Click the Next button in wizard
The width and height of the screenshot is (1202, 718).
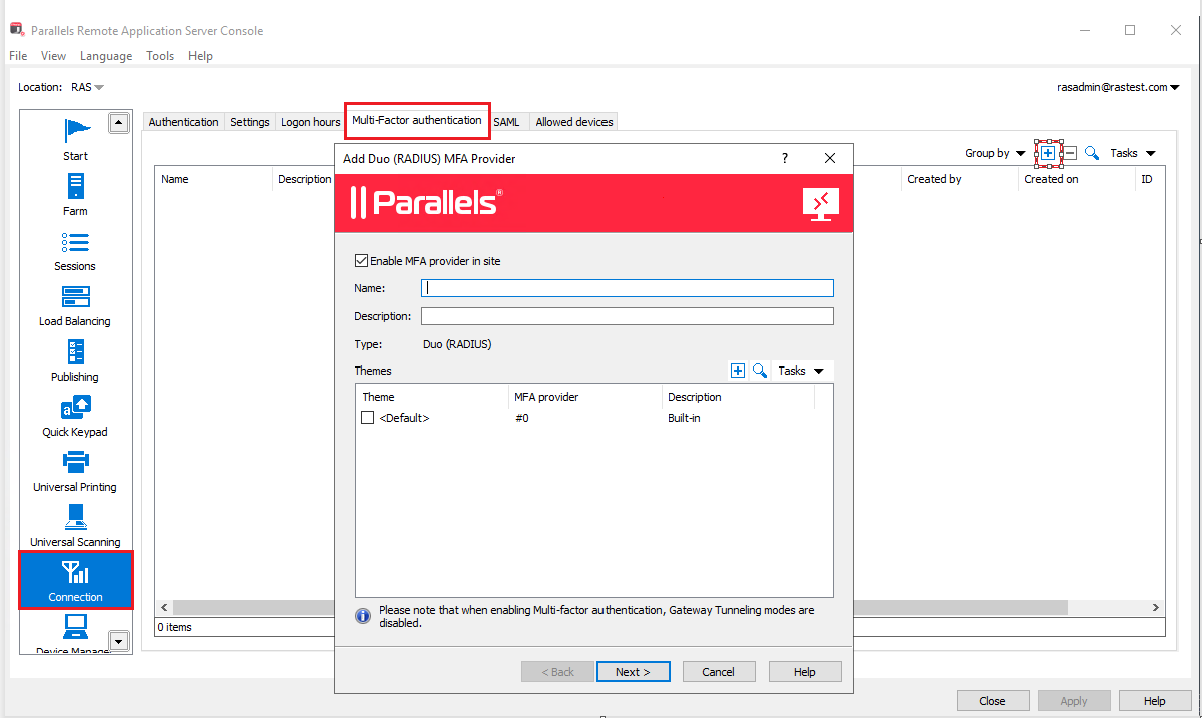[x=632, y=672]
